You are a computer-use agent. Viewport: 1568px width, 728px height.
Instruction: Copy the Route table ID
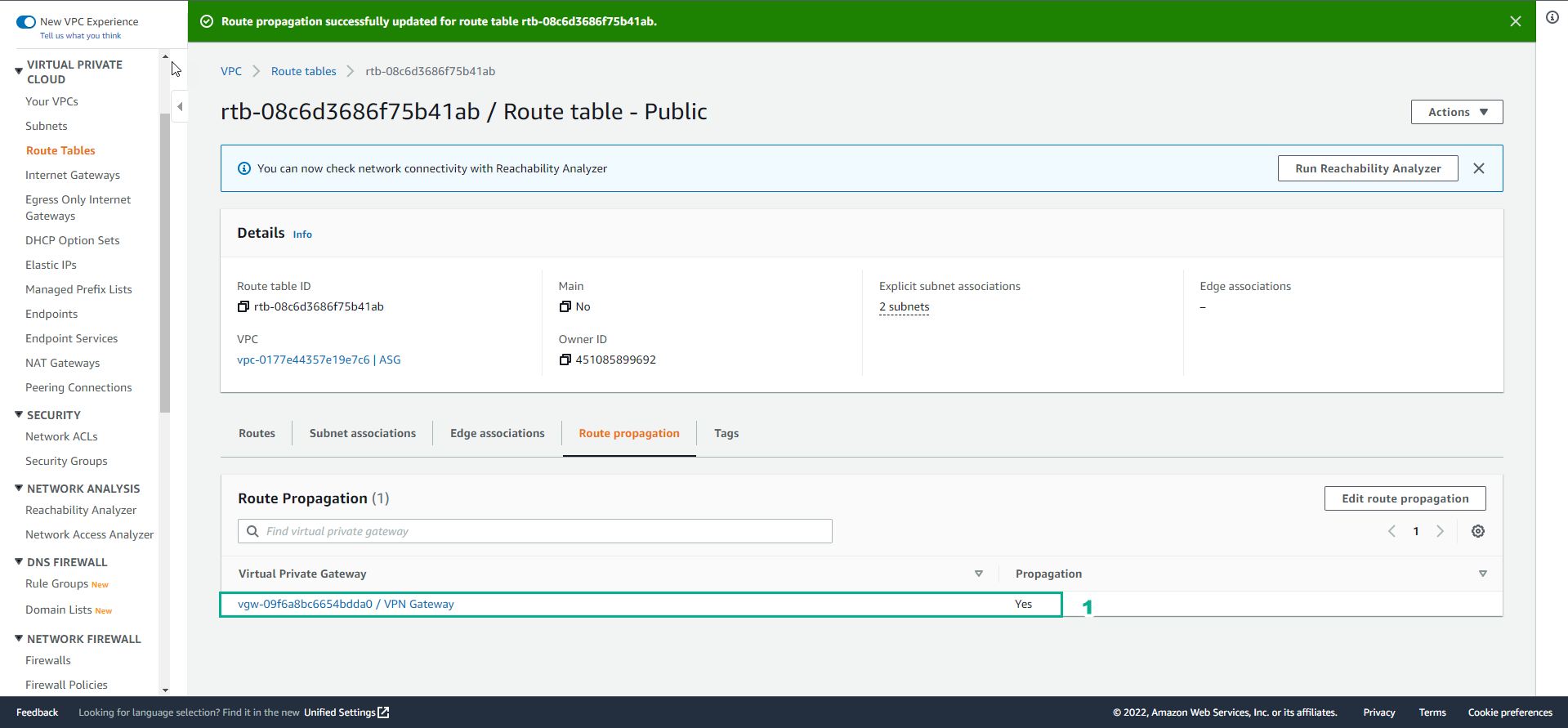(x=243, y=306)
